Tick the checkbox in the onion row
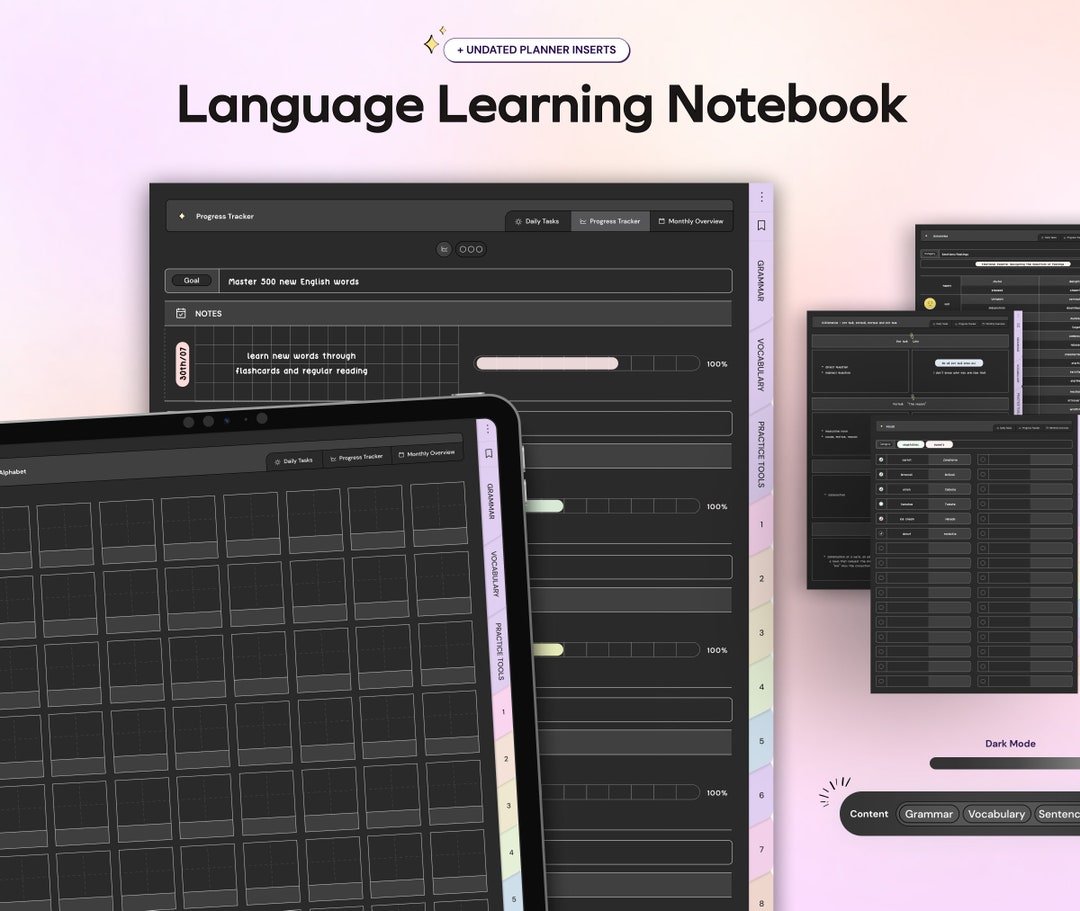 pyautogui.click(x=881, y=489)
